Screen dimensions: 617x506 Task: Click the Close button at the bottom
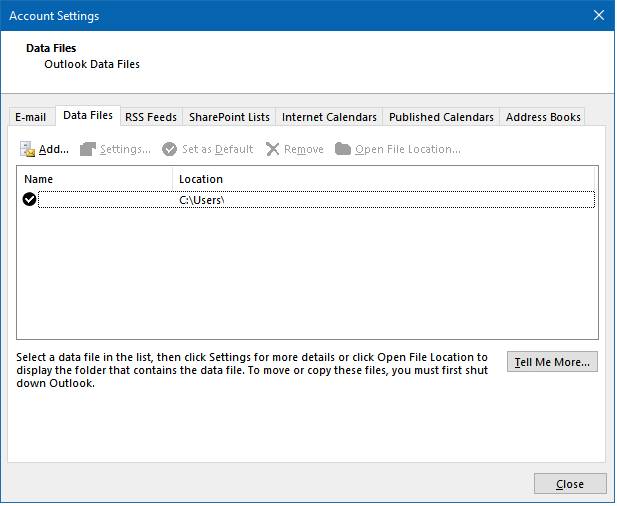click(570, 484)
